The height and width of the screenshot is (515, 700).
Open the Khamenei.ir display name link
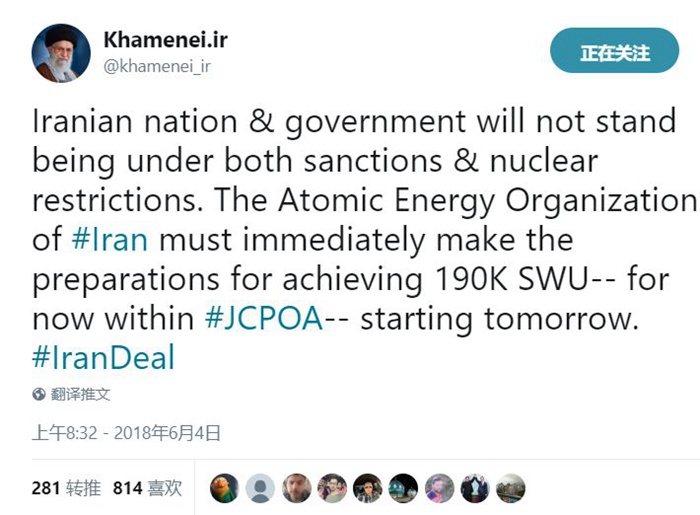pyautogui.click(x=163, y=40)
